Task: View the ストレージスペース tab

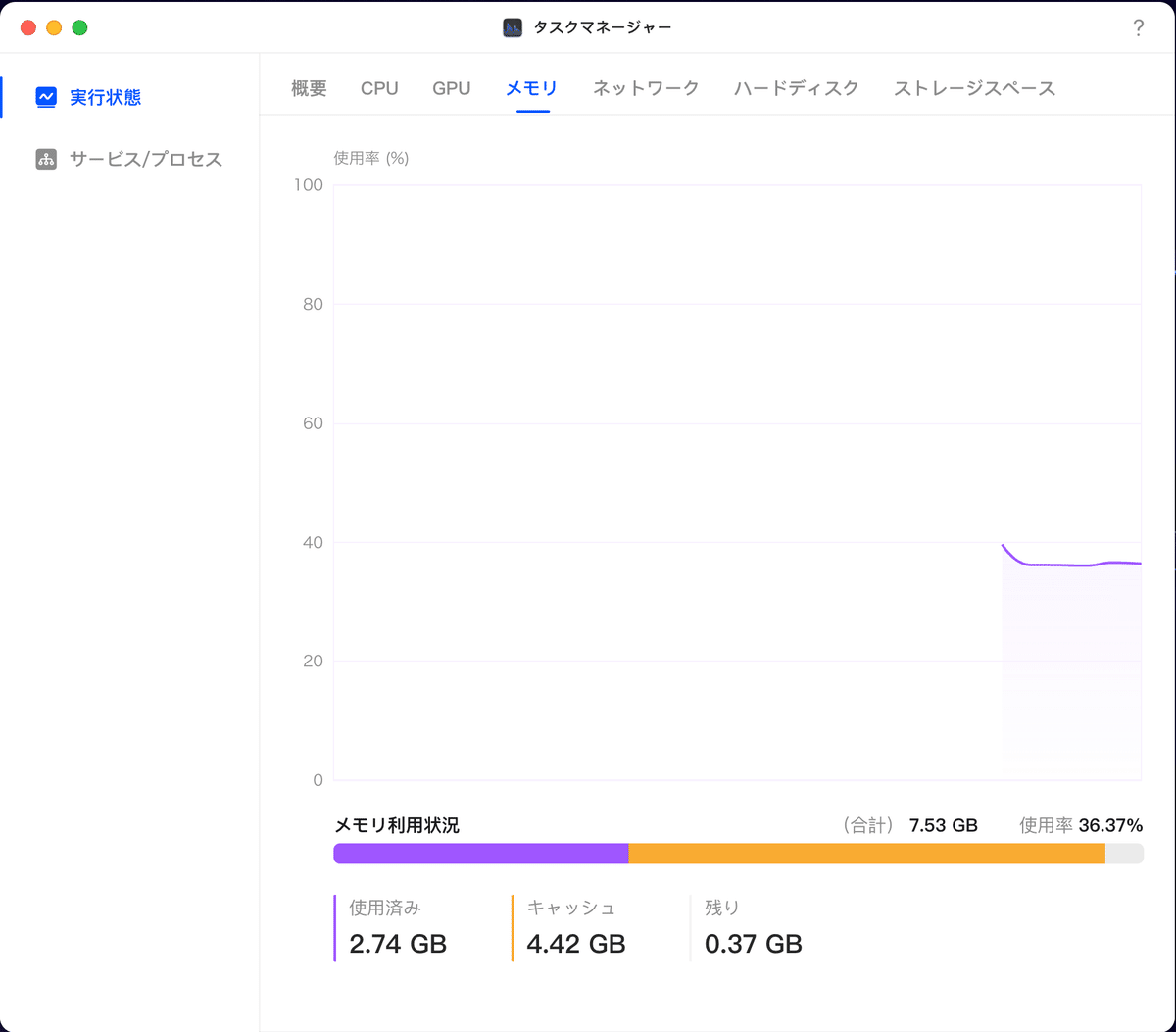Action: [x=974, y=87]
